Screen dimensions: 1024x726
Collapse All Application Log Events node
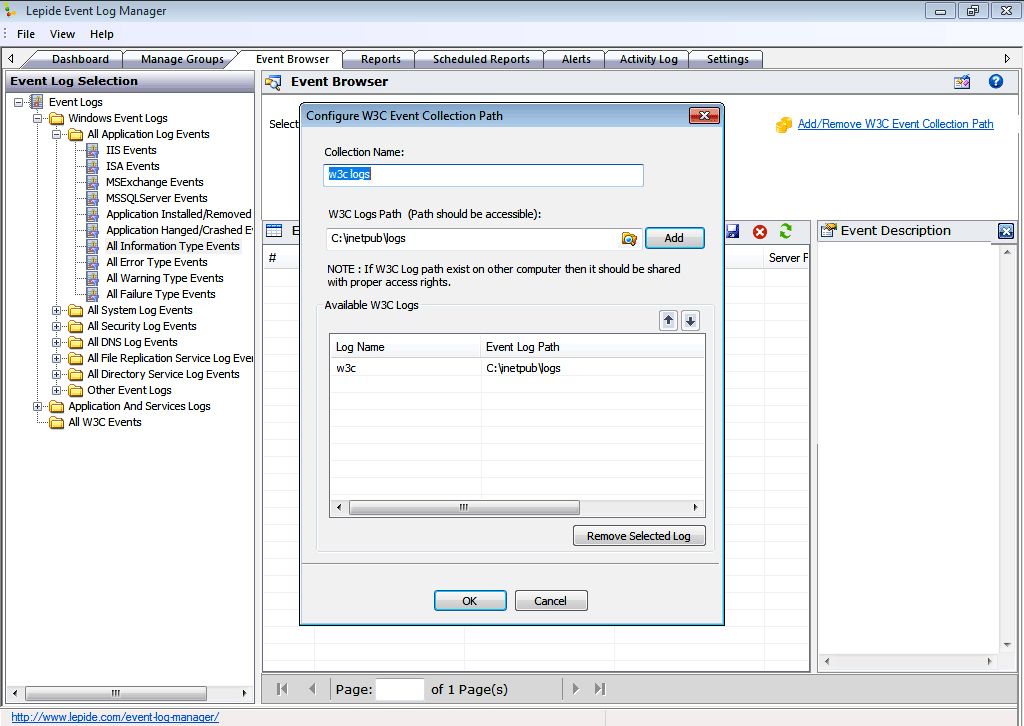point(57,134)
